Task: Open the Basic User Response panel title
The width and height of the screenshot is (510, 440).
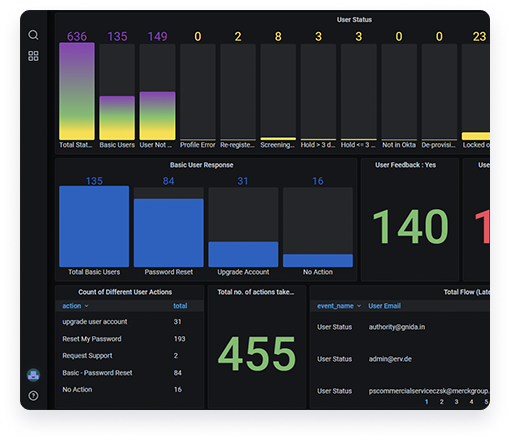Action: click(201, 165)
